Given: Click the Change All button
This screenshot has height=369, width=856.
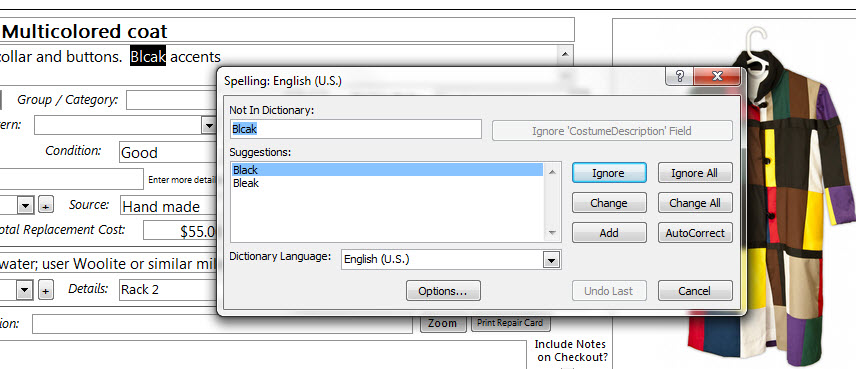Looking at the screenshot, I should [695, 203].
